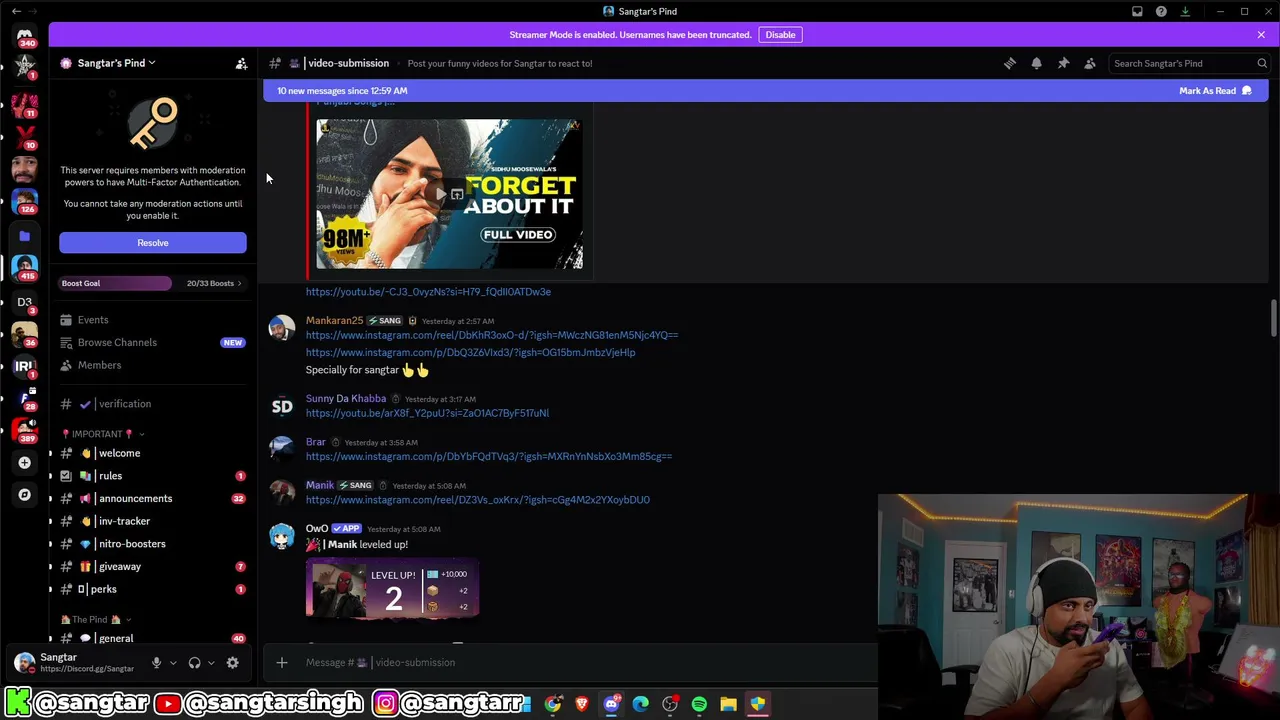Open the announcements channel
The width and height of the screenshot is (1280, 720).
click(152, 498)
